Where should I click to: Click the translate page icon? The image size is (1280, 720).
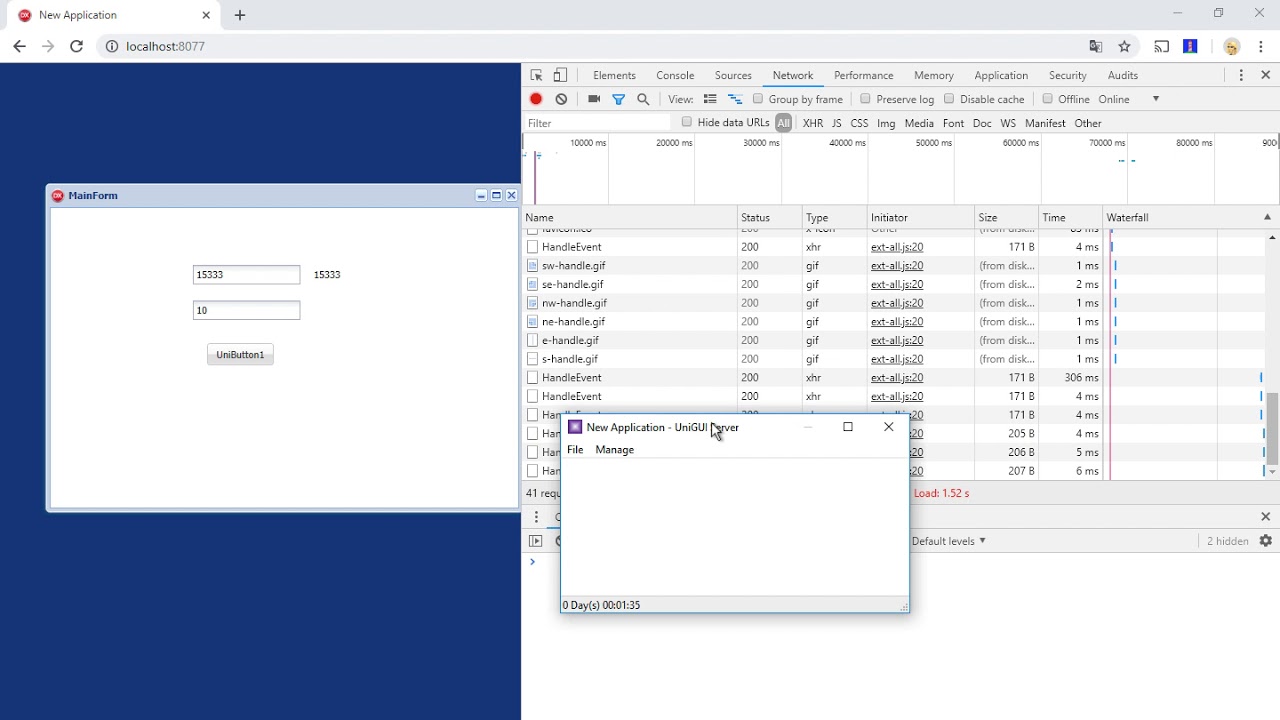click(1096, 46)
